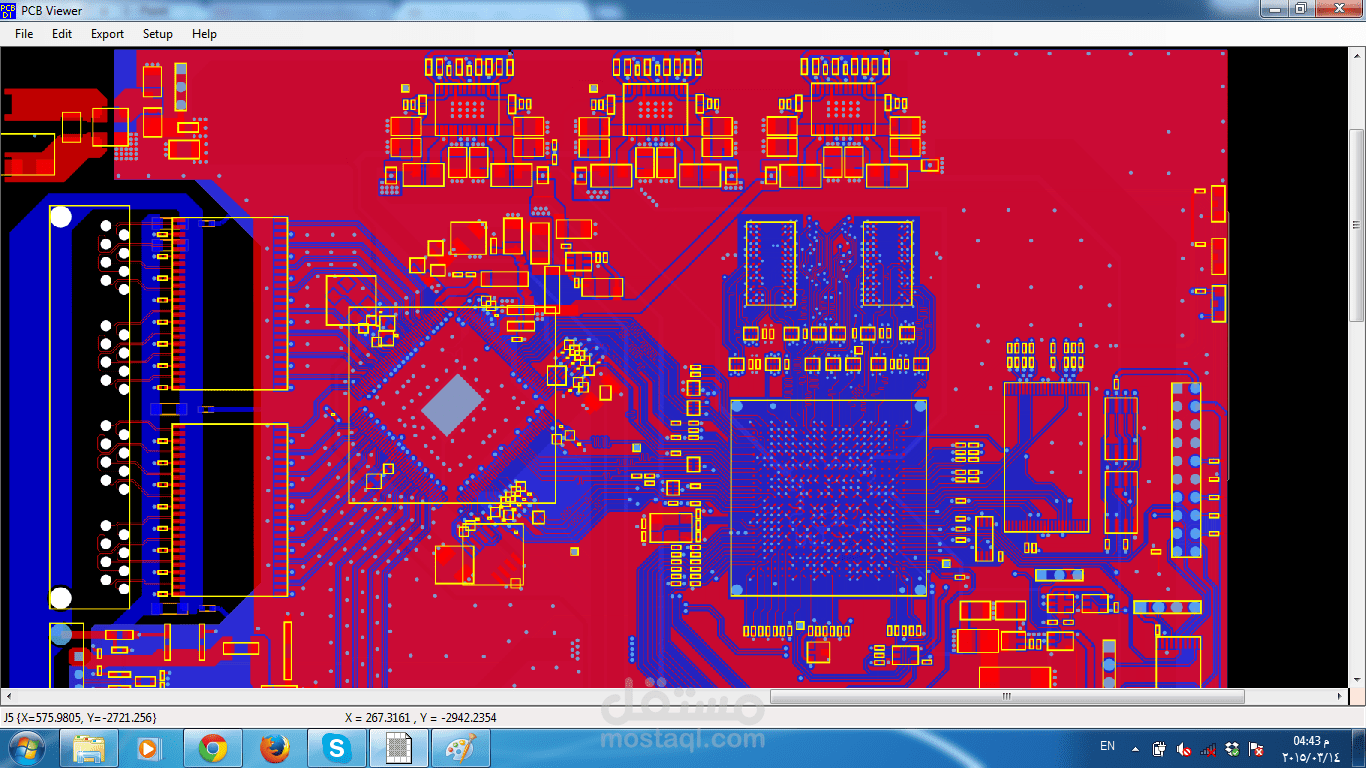Launch the media player taskbar icon

point(149,748)
